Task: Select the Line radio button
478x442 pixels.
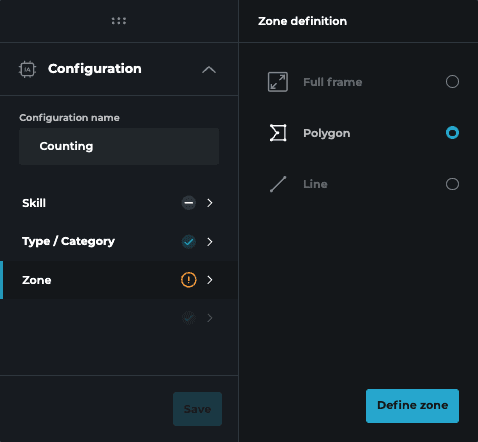Action: click(x=452, y=184)
